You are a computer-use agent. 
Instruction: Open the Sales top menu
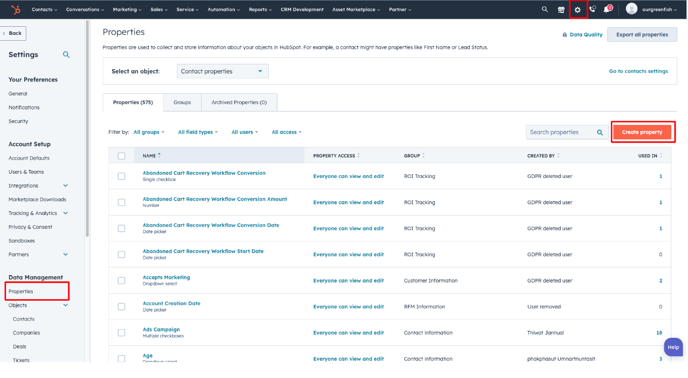point(159,9)
